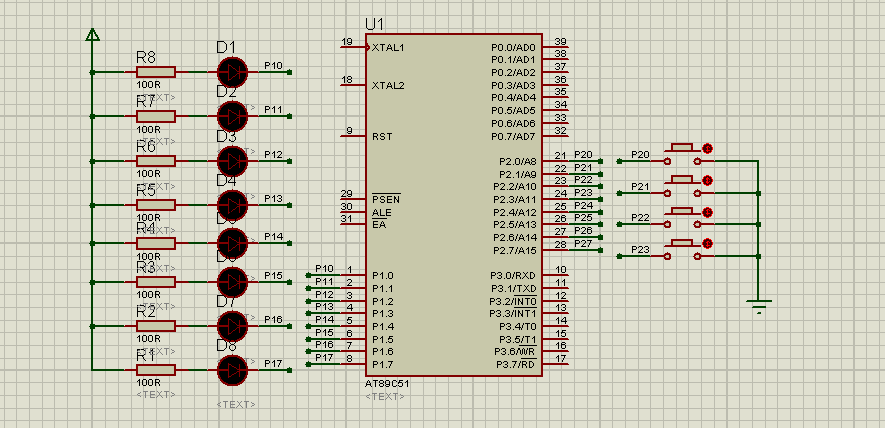Click the PSEN pin label
The height and width of the screenshot is (428, 885).
[x=386, y=199]
